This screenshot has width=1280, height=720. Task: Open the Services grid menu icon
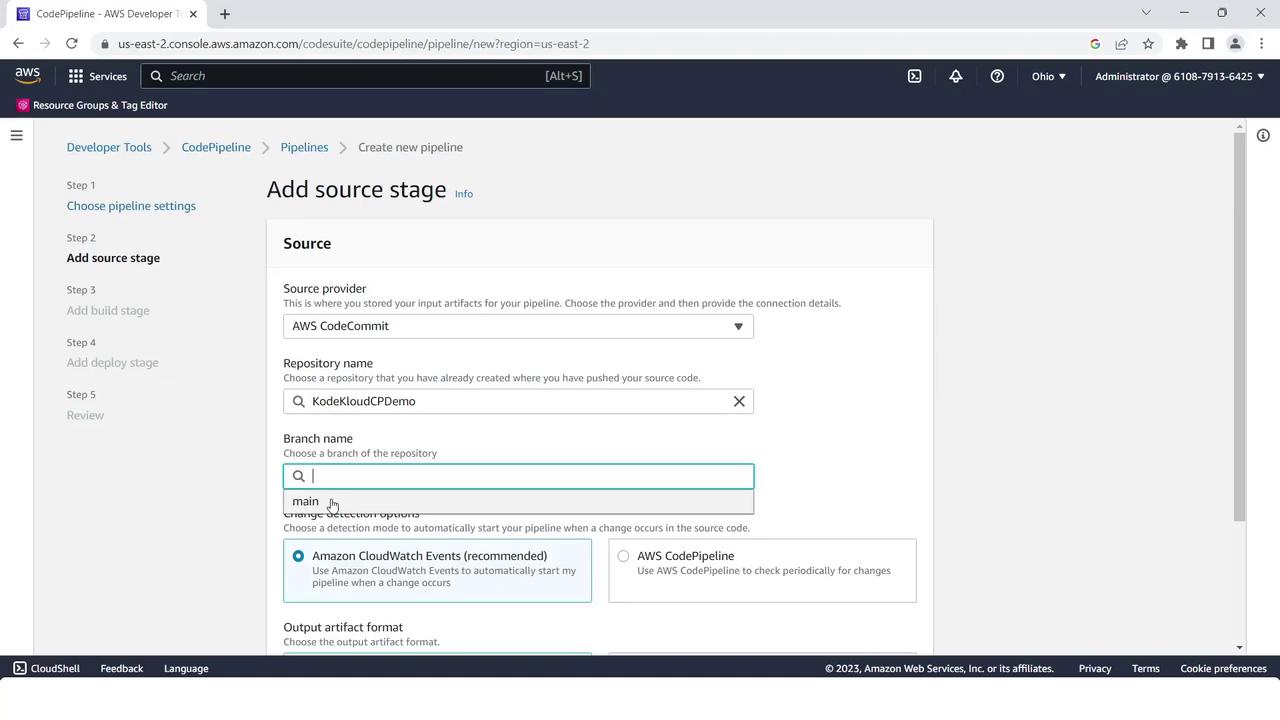coord(76,76)
